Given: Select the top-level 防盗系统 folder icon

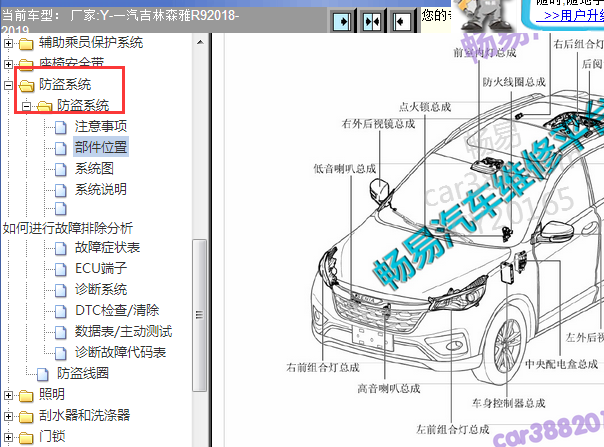Looking at the screenshot, I should coord(26,86).
